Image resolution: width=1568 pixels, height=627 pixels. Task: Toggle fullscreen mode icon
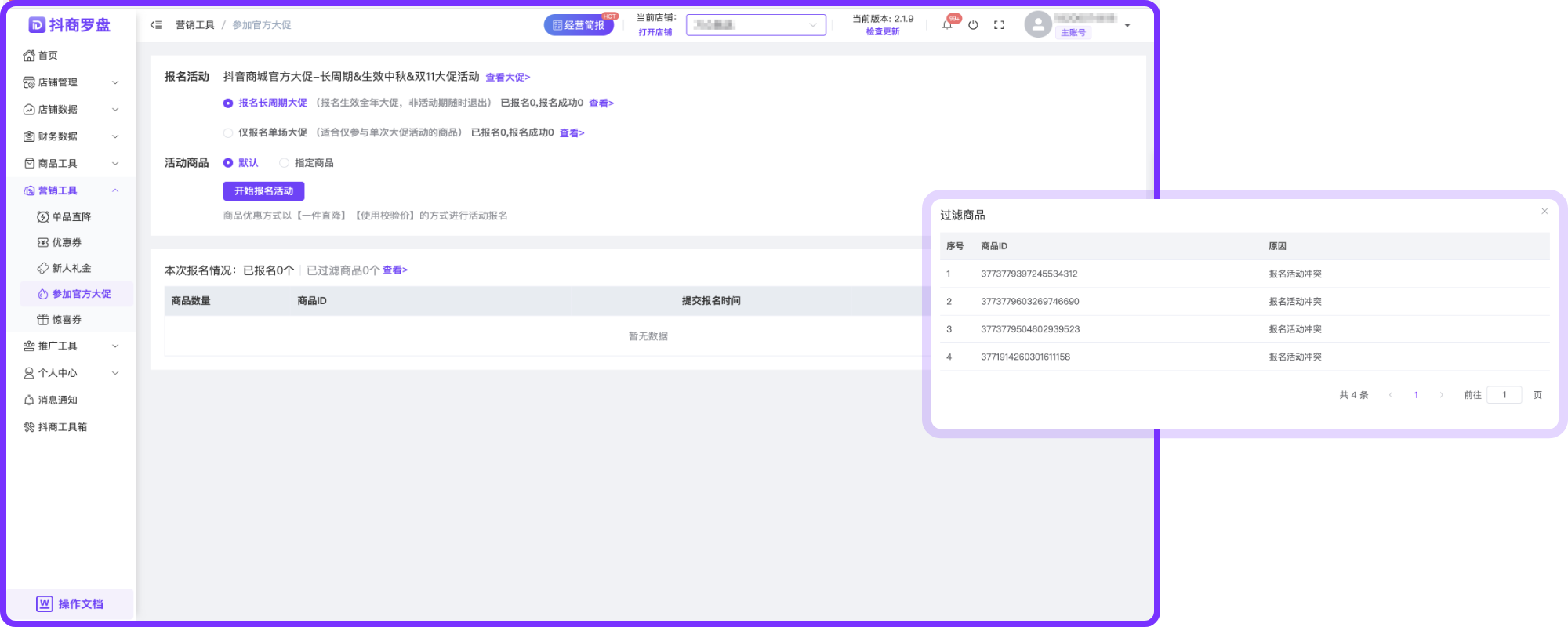click(999, 25)
